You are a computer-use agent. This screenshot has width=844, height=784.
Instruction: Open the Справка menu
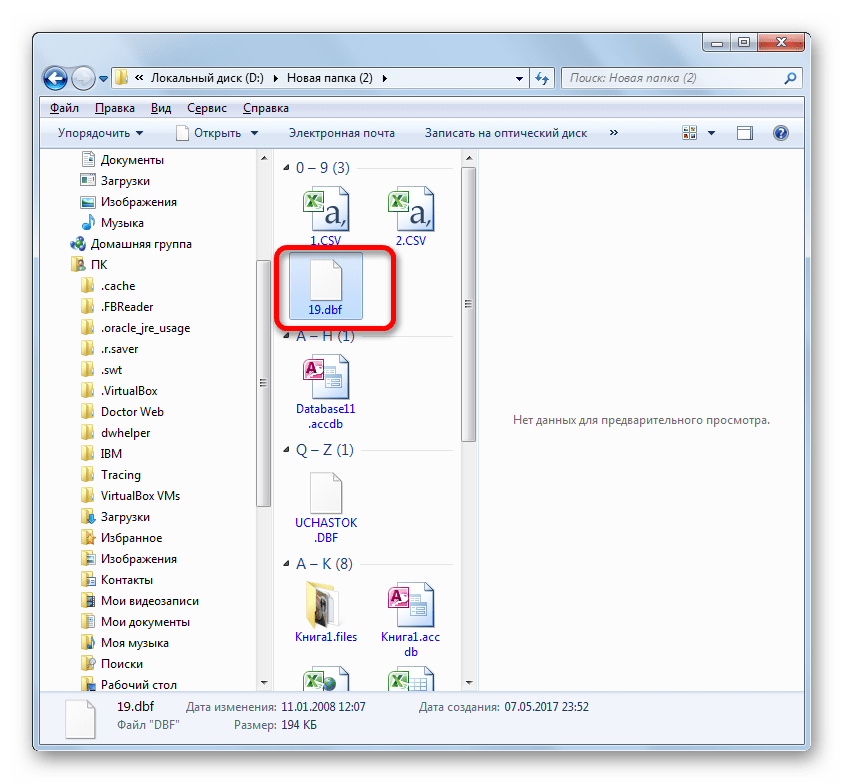coord(265,108)
